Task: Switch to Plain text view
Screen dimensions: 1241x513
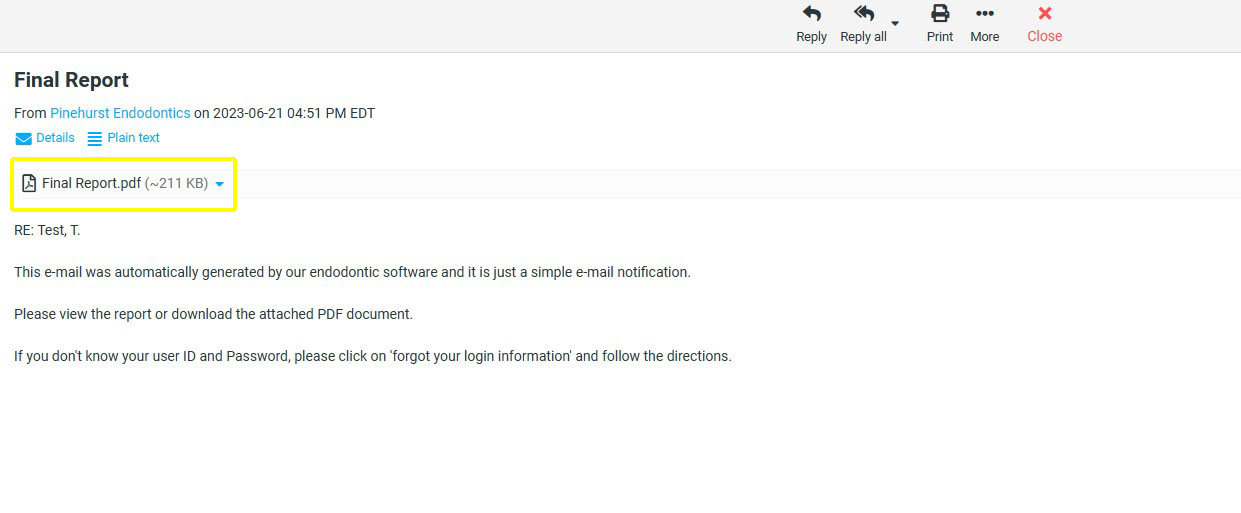Action: tap(134, 138)
